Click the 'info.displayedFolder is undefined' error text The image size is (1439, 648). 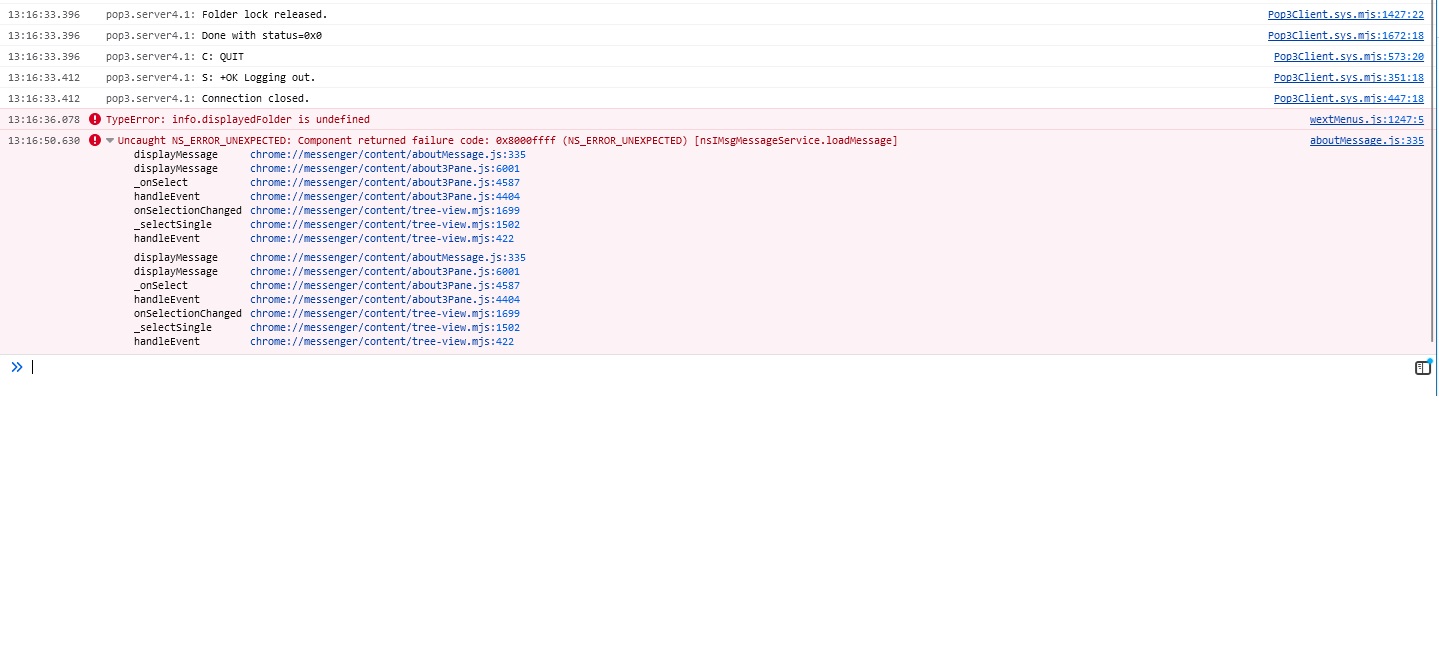(x=270, y=119)
